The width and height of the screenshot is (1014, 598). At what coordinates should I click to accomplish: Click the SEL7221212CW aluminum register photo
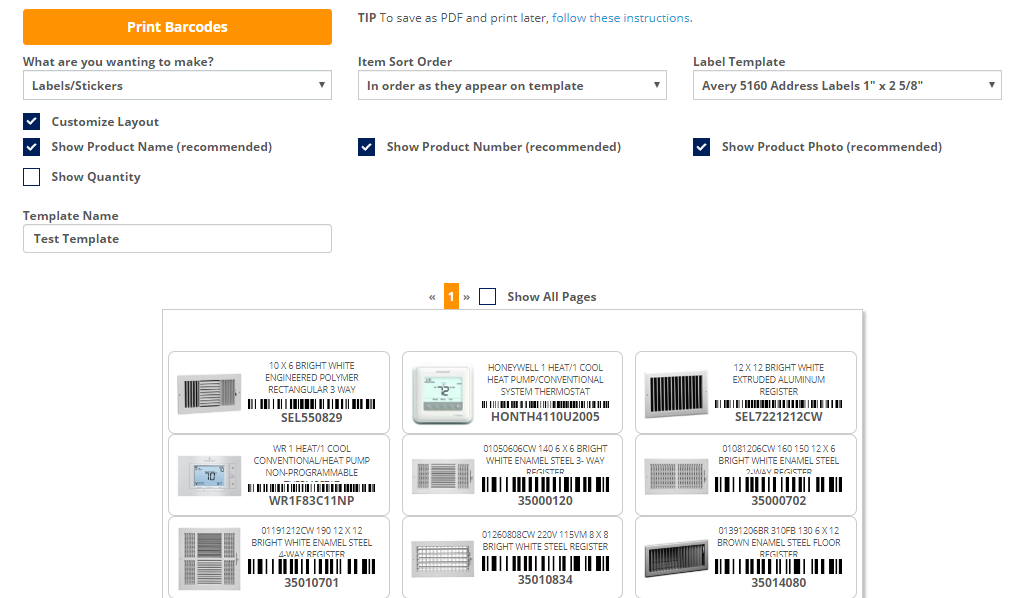click(x=676, y=394)
